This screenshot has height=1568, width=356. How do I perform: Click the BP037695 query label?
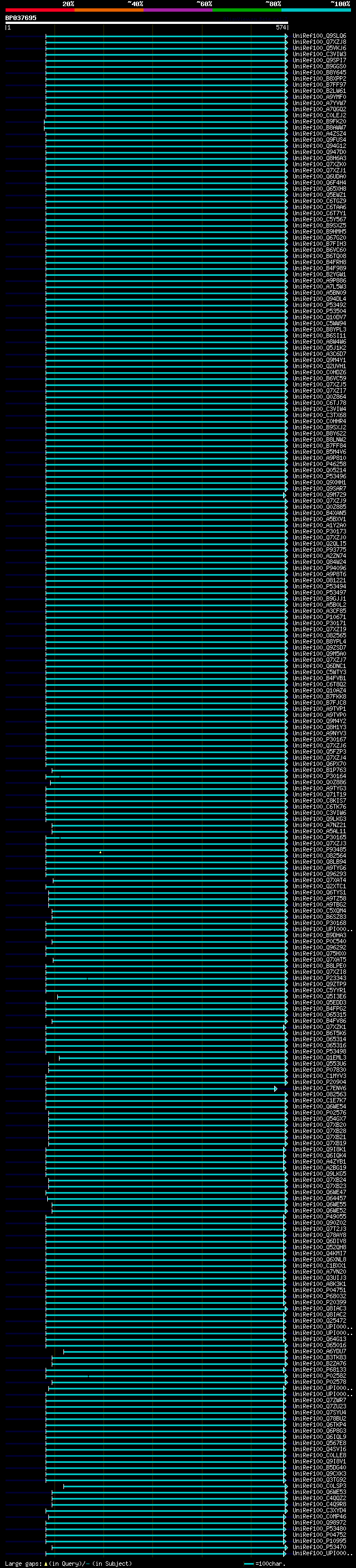21,18
